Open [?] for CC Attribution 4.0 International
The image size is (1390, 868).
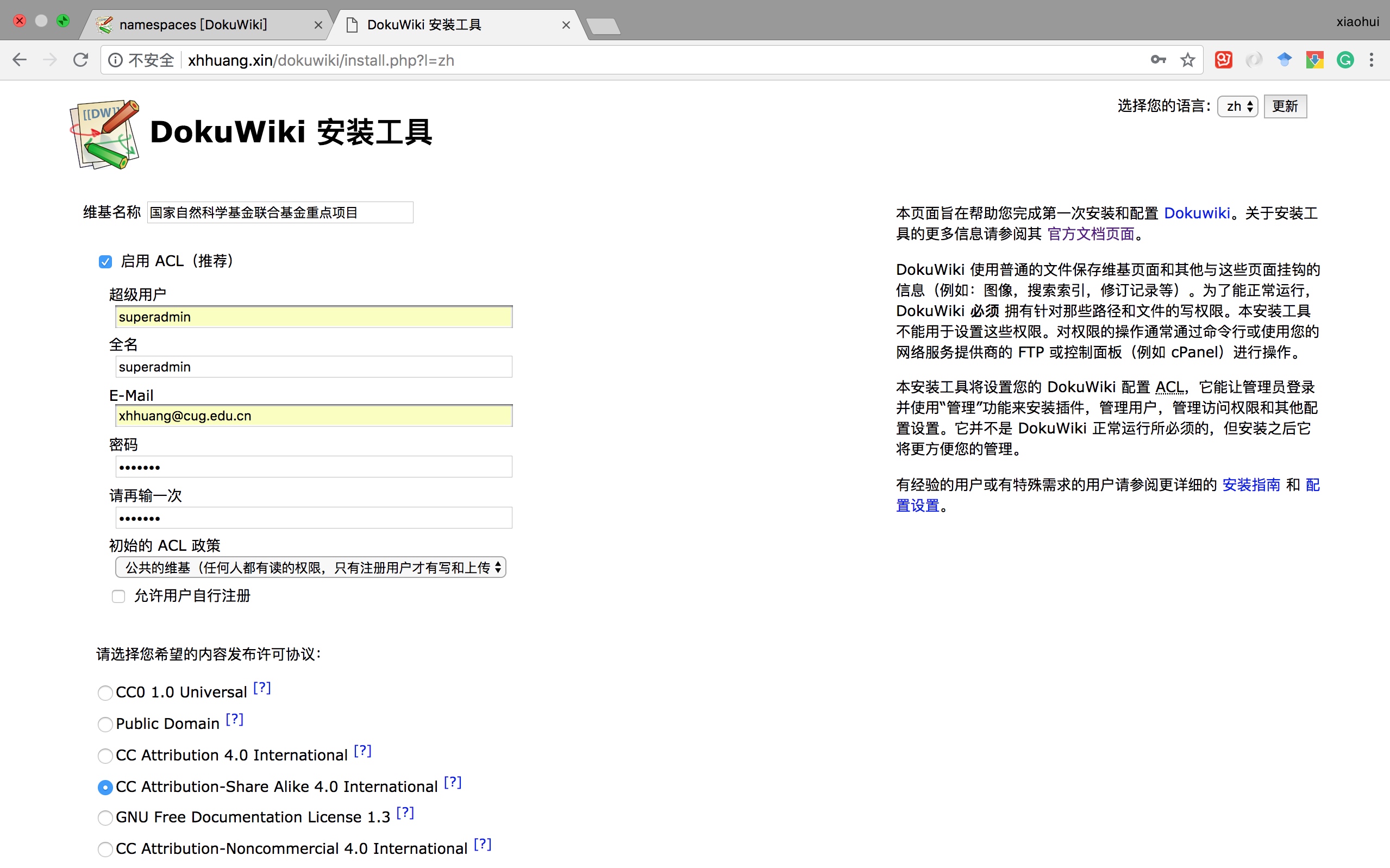[x=362, y=751]
